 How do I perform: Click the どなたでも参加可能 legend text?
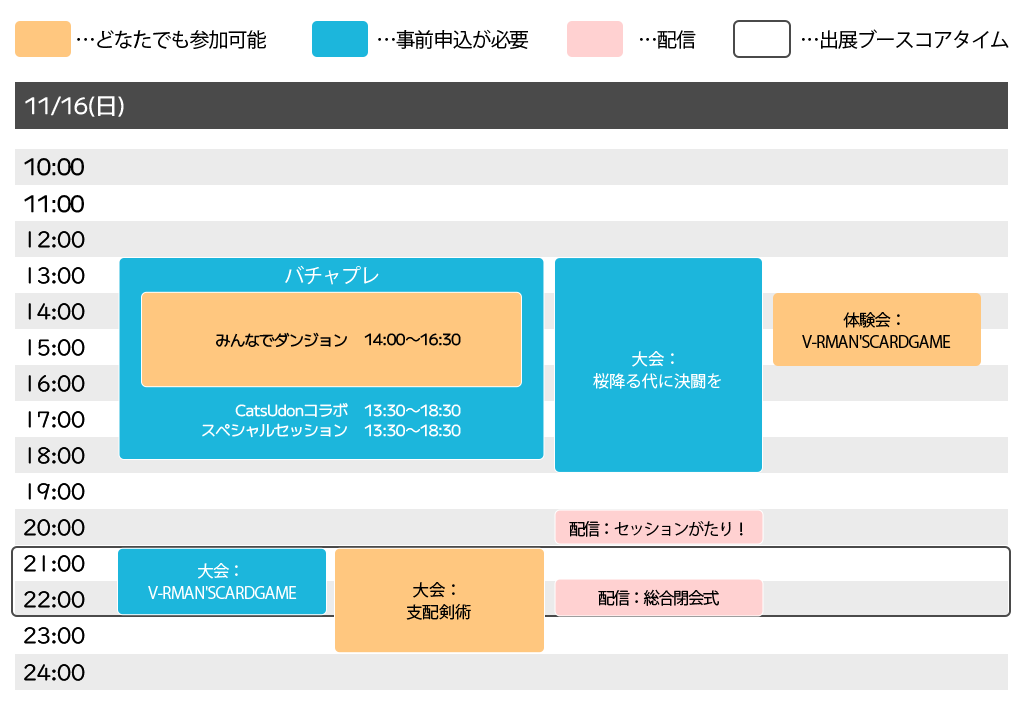(x=180, y=41)
